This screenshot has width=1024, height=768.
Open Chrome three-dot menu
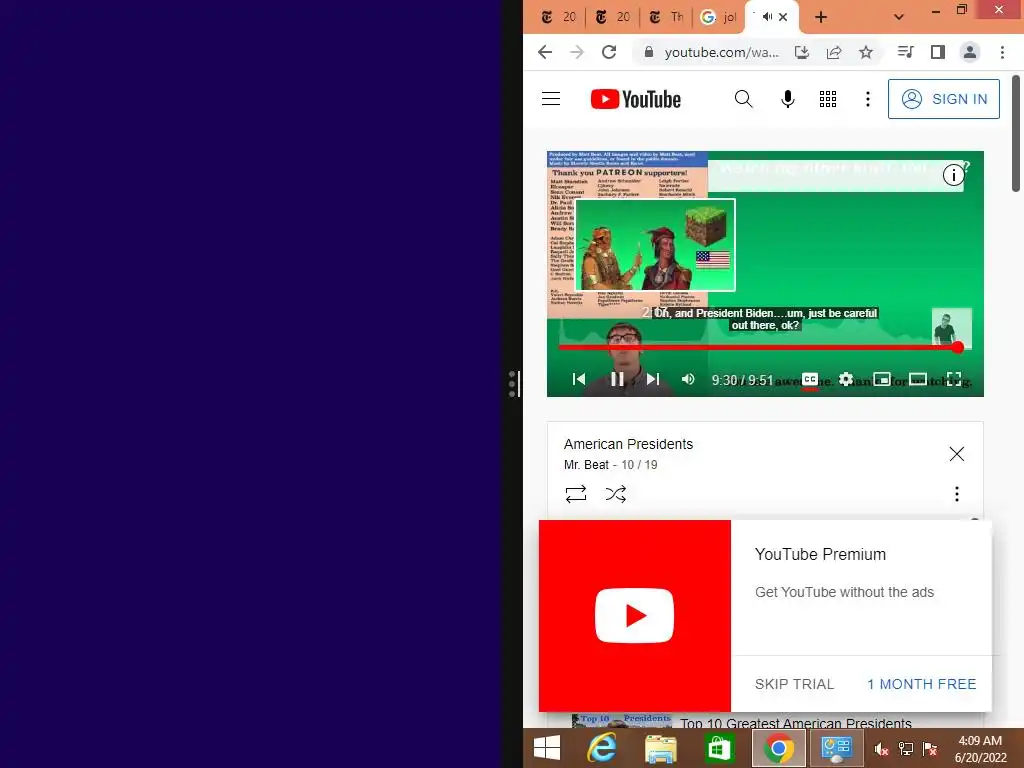pos(1002,52)
